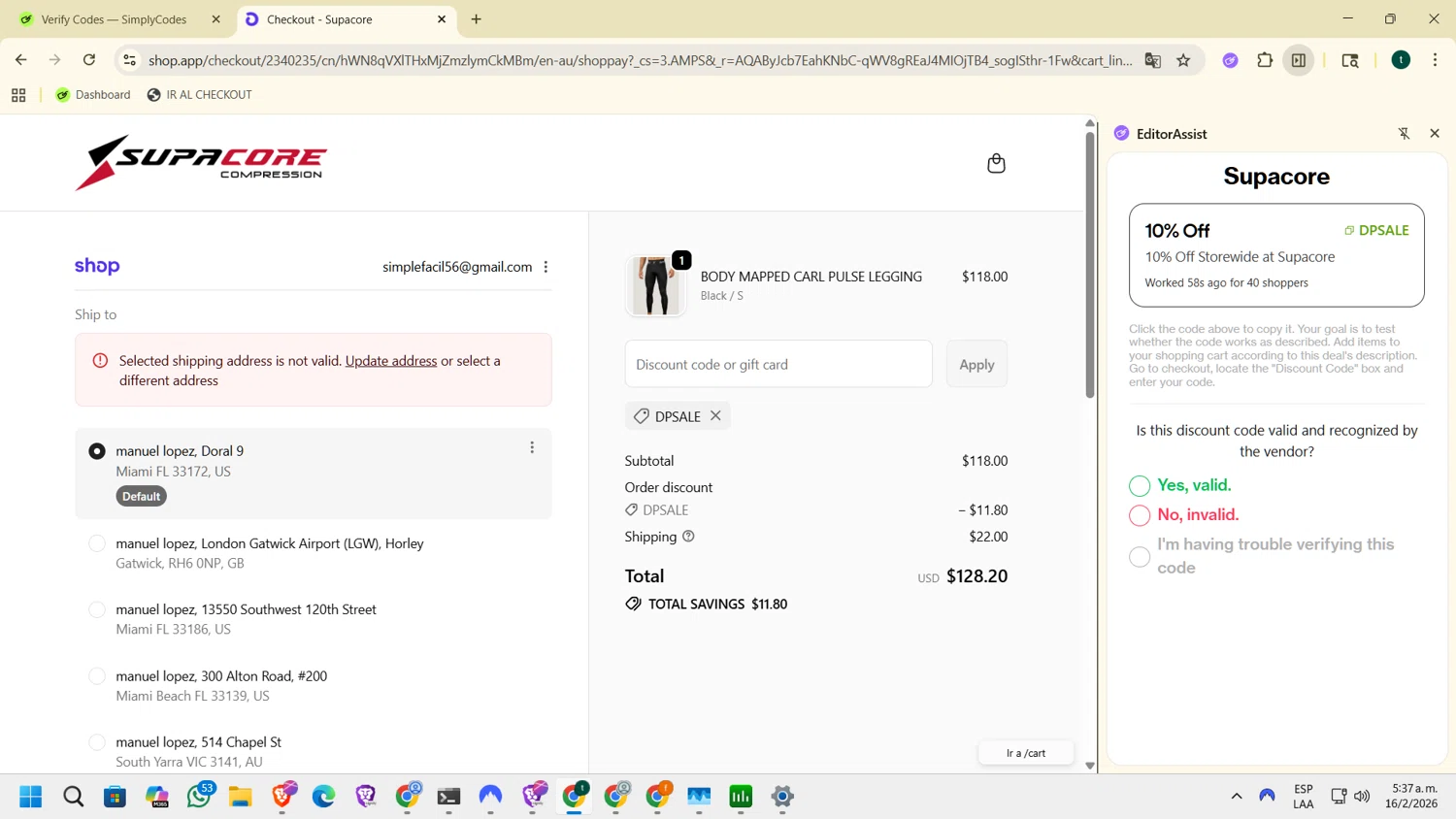Click the Ir a /cart button
Image resolution: width=1456 pixels, height=819 pixels.
1026,753
